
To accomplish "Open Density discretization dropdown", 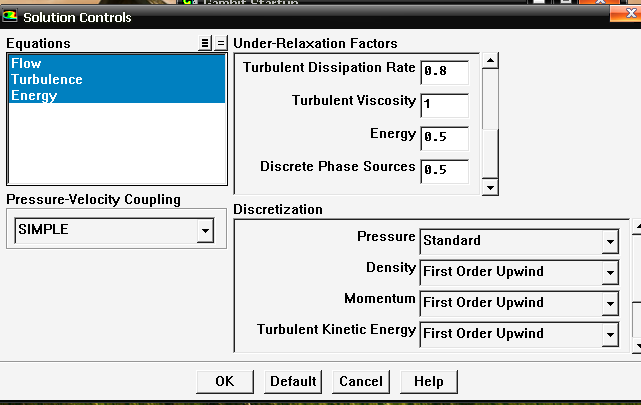I will click(x=610, y=272).
